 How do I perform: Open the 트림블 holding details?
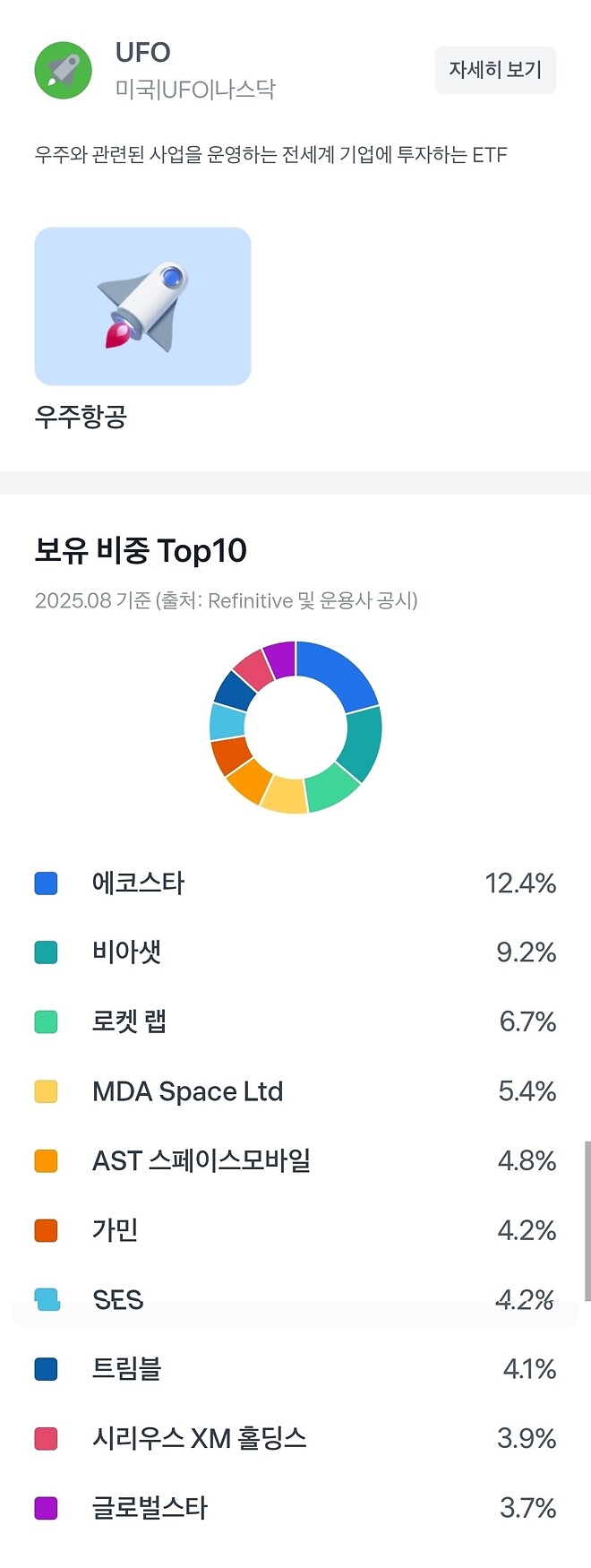tap(295, 1369)
